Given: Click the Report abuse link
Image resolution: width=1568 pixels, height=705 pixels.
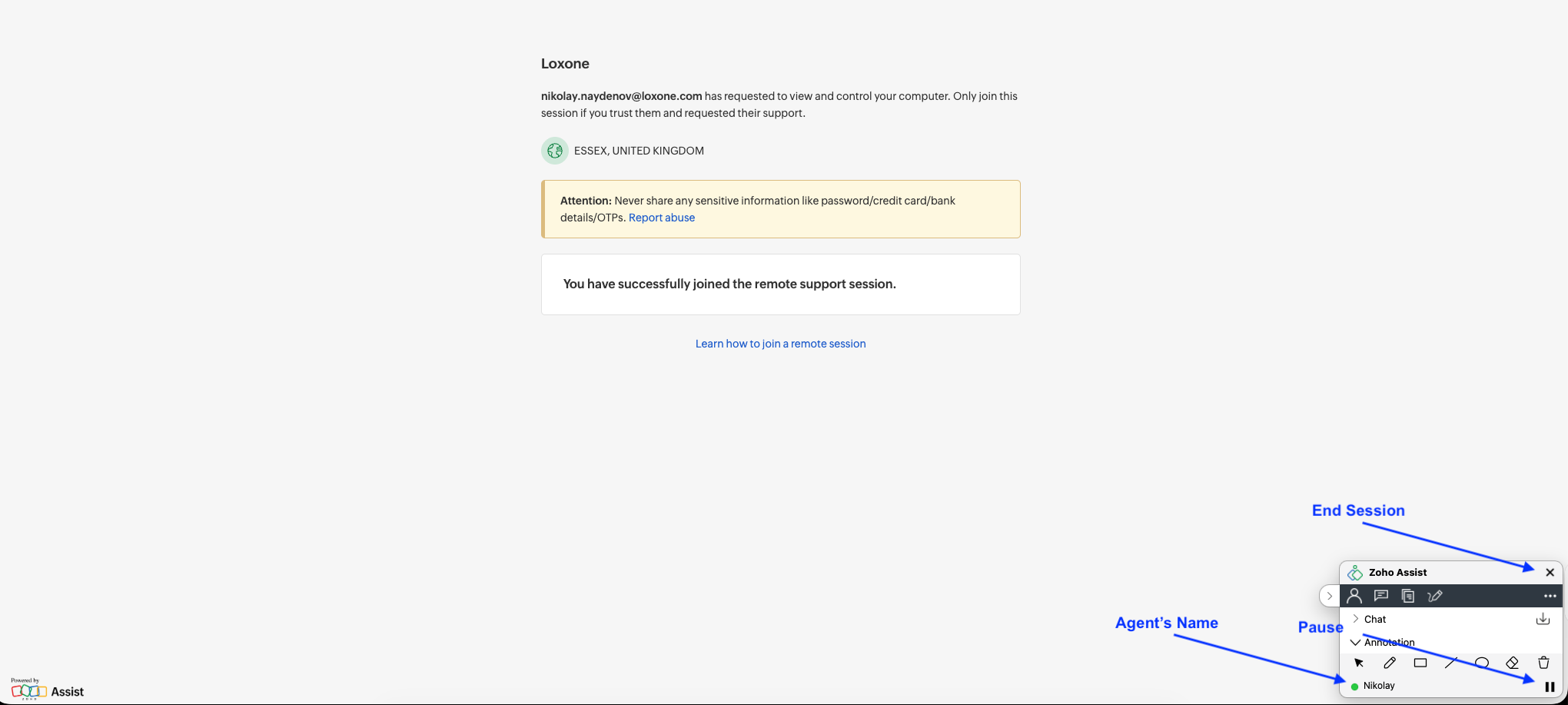Looking at the screenshot, I should click(x=661, y=218).
